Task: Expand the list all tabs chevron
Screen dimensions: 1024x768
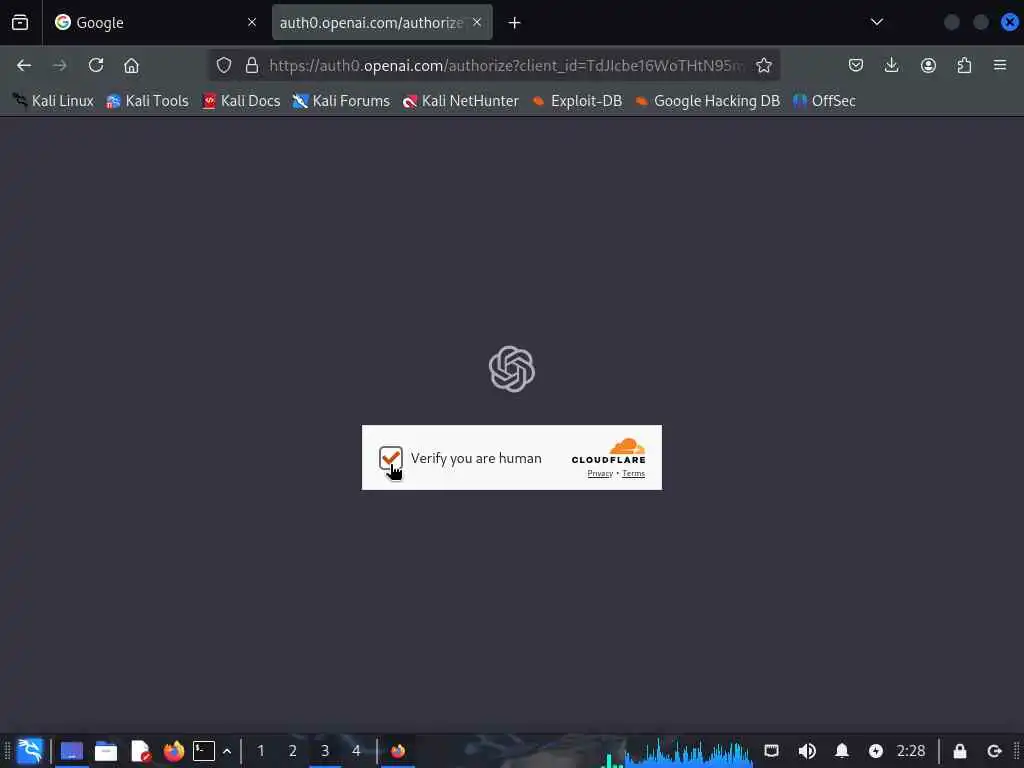Action: 876,23
